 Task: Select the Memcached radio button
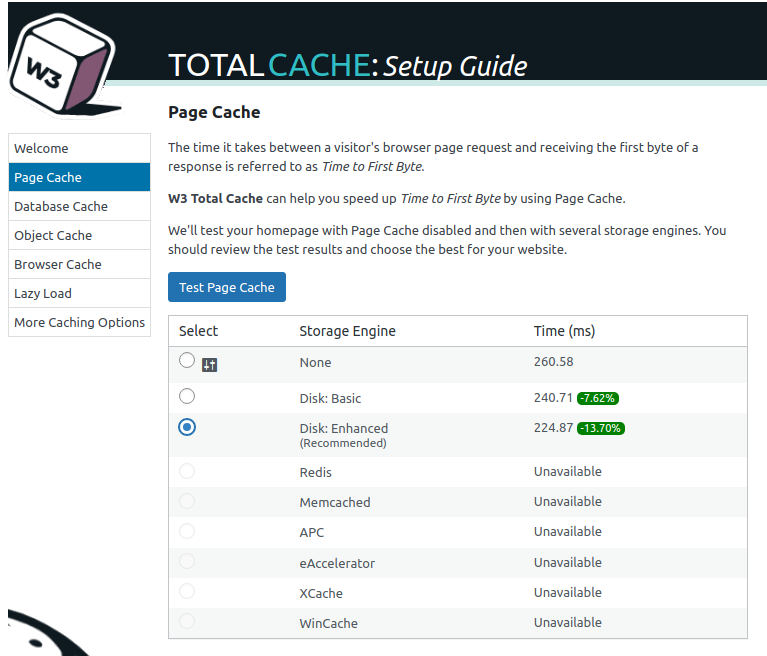click(187, 501)
